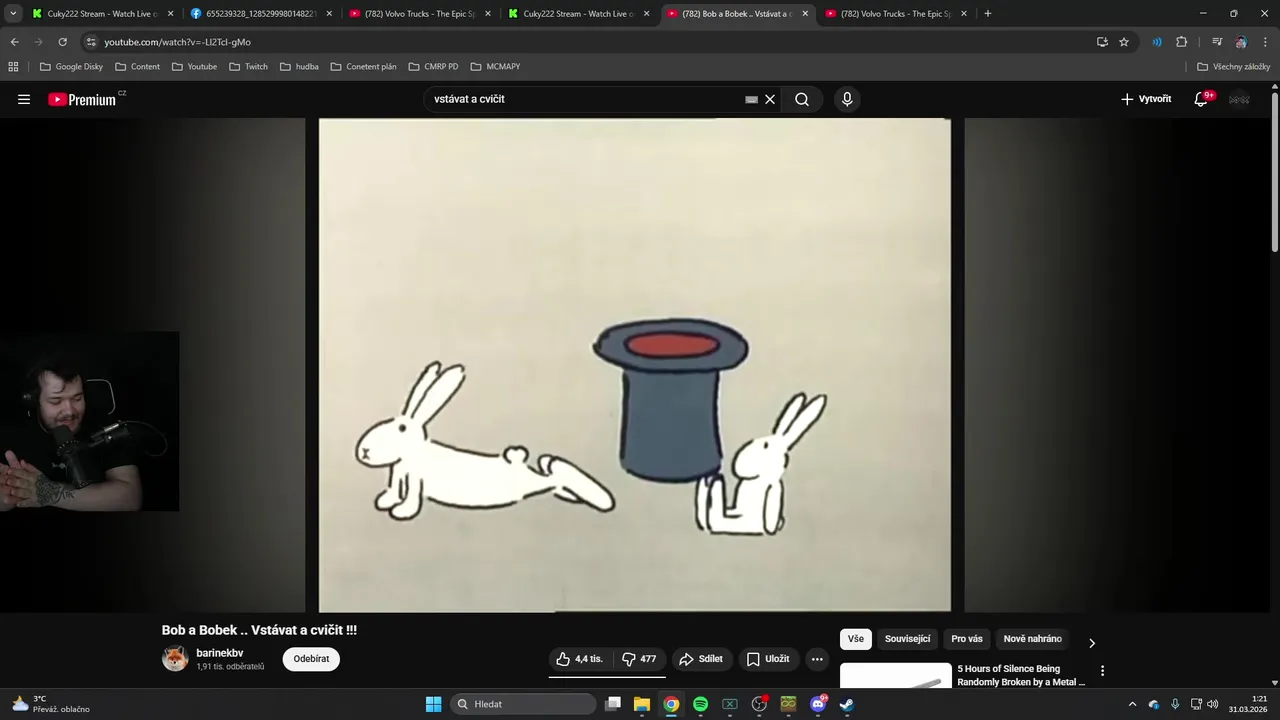Click Vytvořit to create content
Screen dimensions: 1280x720
1146,99
